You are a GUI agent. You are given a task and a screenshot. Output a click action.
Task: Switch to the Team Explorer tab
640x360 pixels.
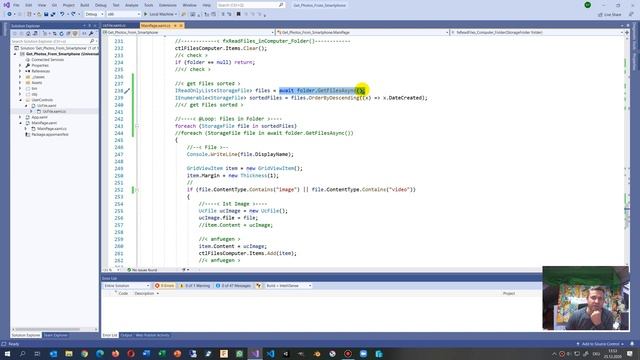55,335
